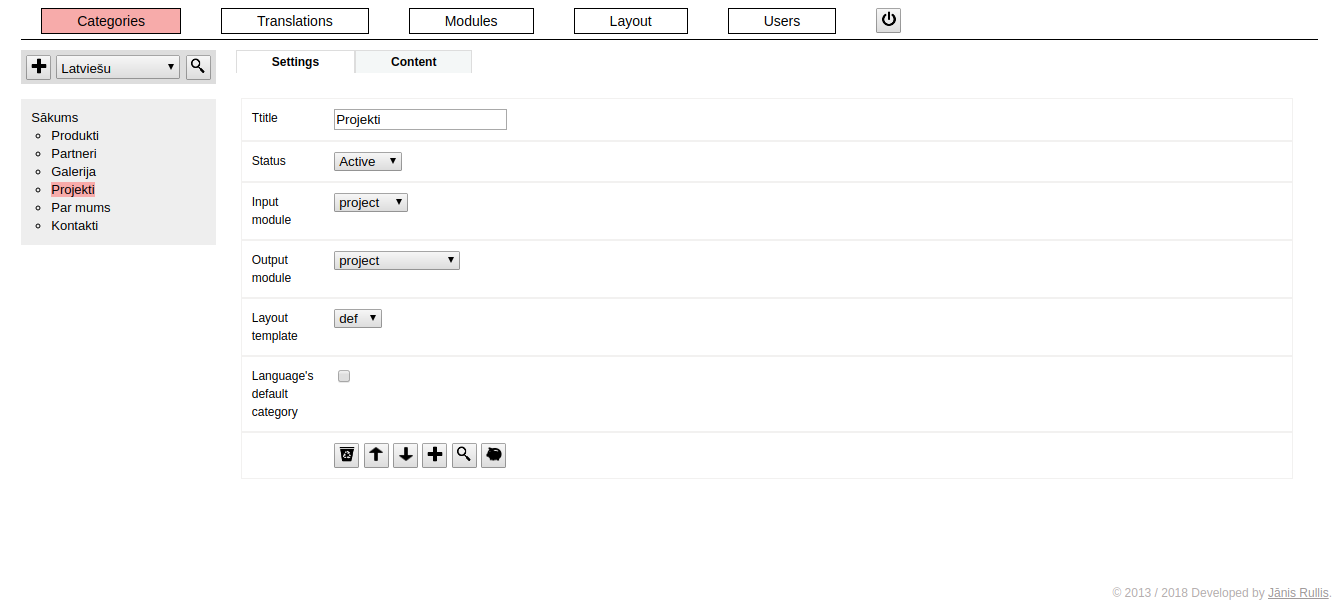Focus the Ttitle input field
The height and width of the screenshot is (608, 1339).
pyautogui.click(x=420, y=120)
